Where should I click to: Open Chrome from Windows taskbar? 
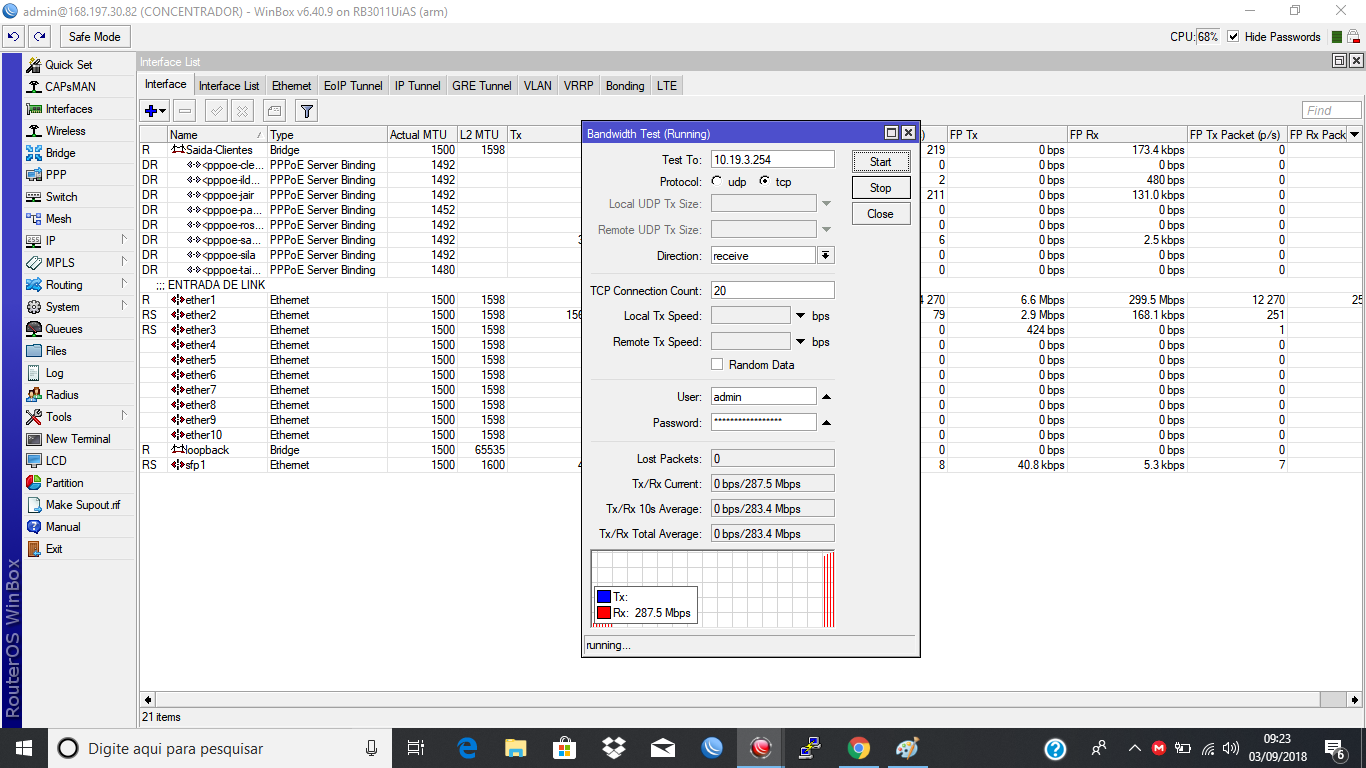tap(858, 748)
